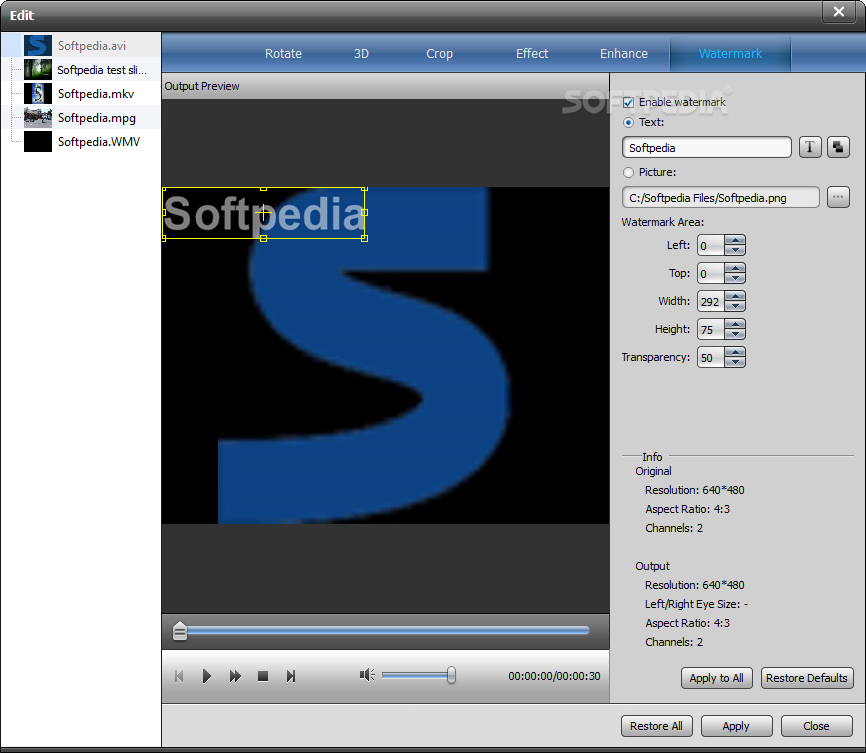
Task: Click the Apply button
Action: [x=736, y=726]
